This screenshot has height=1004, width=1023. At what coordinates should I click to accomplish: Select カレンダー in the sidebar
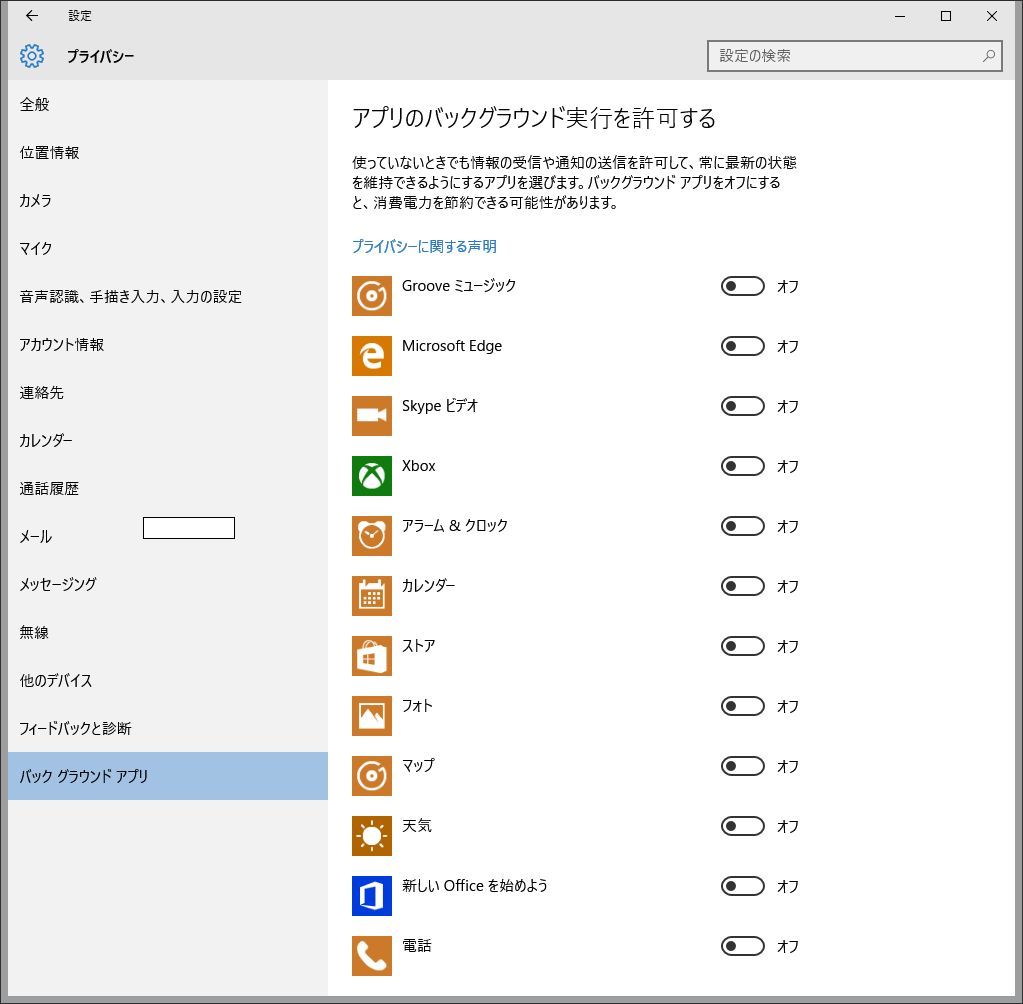click(168, 440)
